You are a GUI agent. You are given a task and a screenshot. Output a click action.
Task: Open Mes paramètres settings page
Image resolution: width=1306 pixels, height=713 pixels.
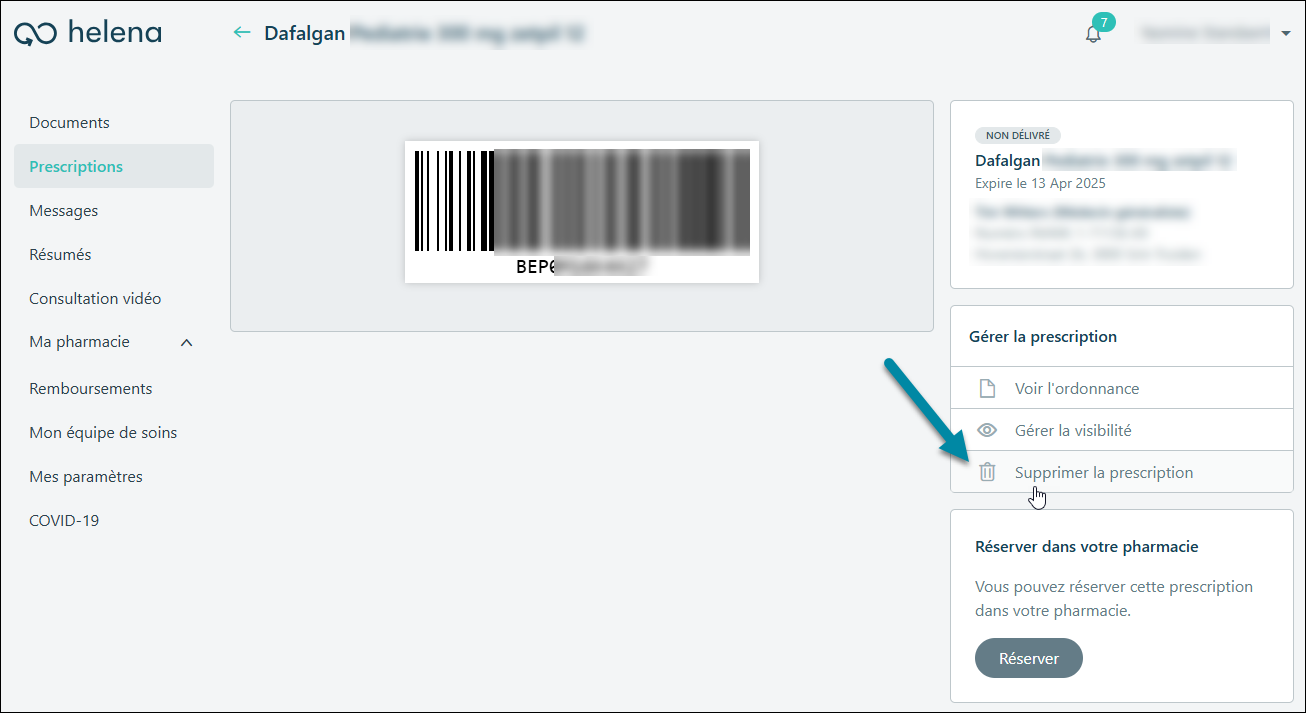click(86, 477)
